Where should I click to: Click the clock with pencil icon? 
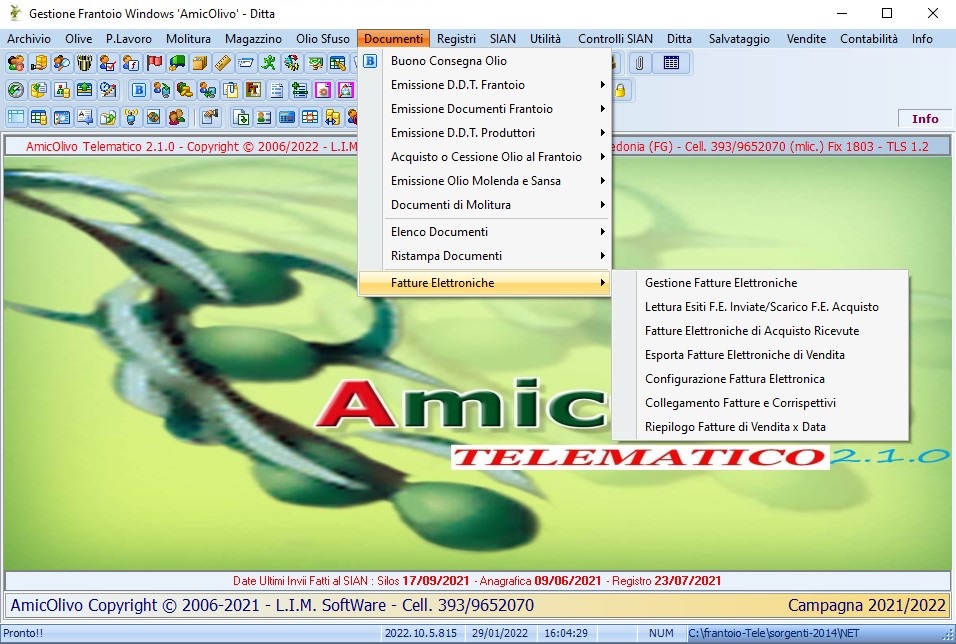[108, 90]
